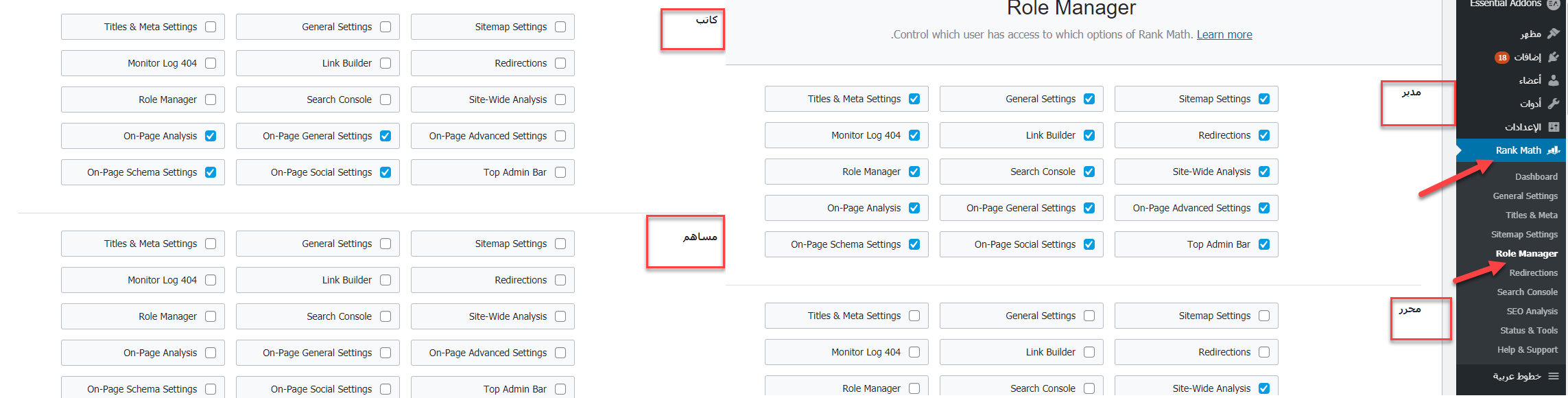The width and height of the screenshot is (1568, 398).
Task: Open Dashboard submenu under Rank Math
Action: [x=1536, y=176]
